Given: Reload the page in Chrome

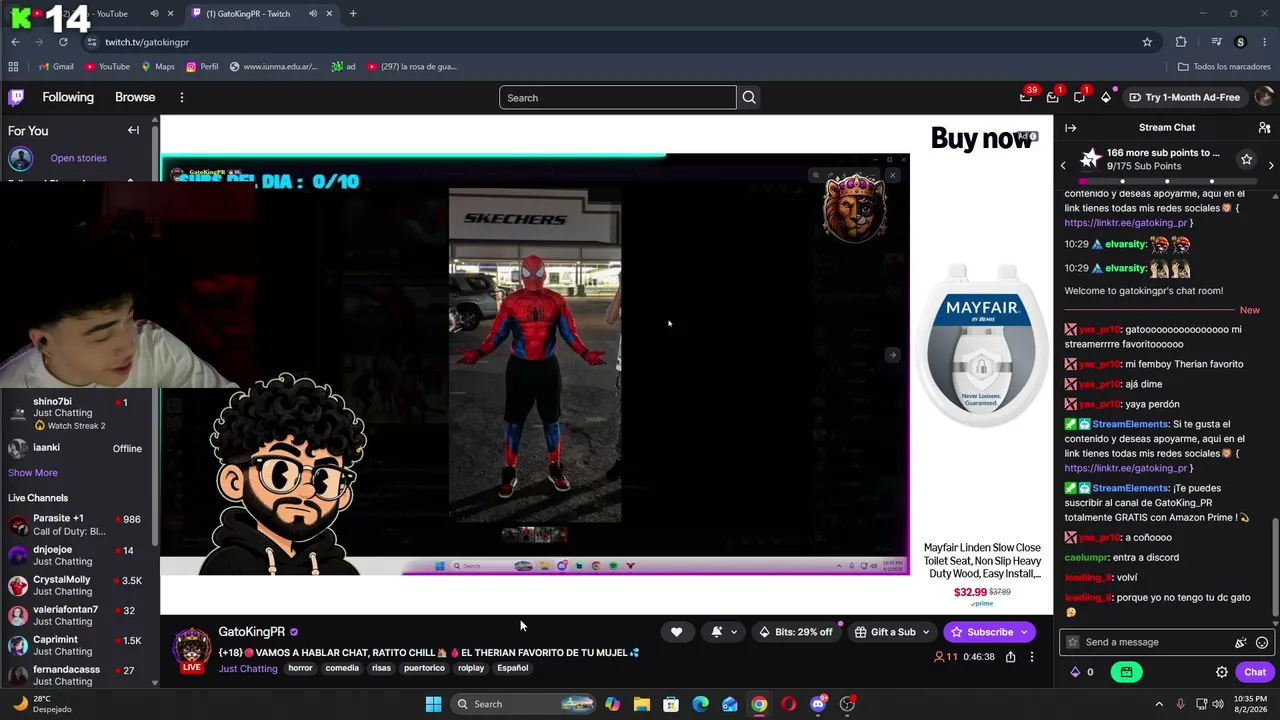Looking at the screenshot, I should pyautogui.click(x=63, y=42).
